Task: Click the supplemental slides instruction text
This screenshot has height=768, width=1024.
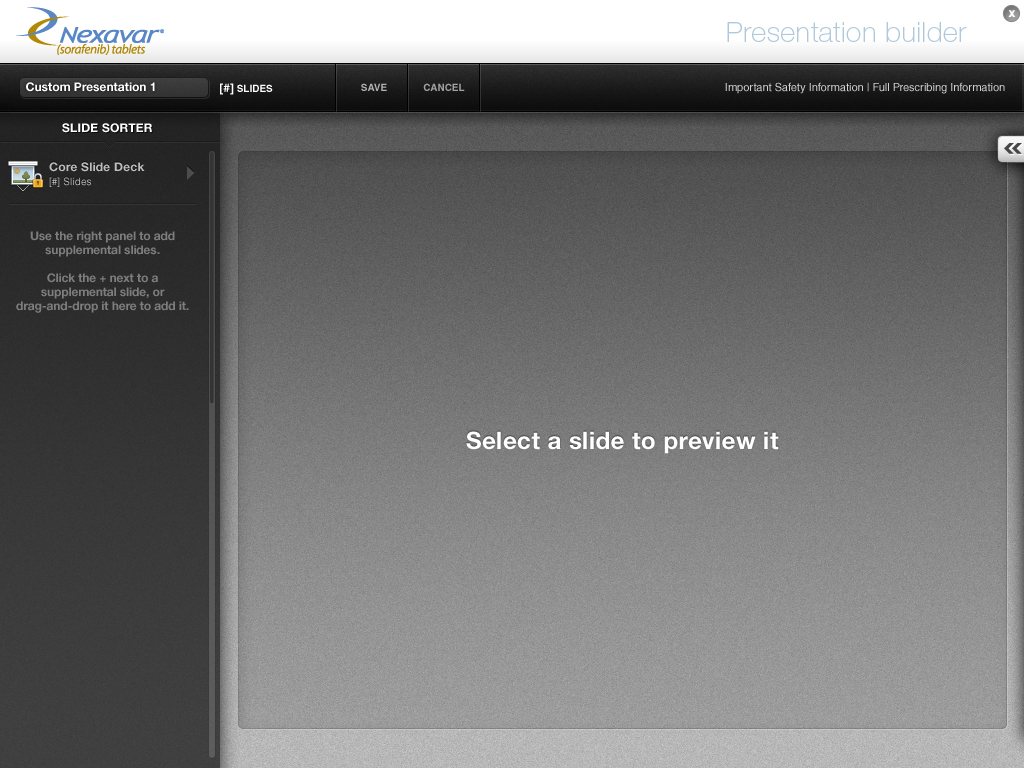Action: 102,271
